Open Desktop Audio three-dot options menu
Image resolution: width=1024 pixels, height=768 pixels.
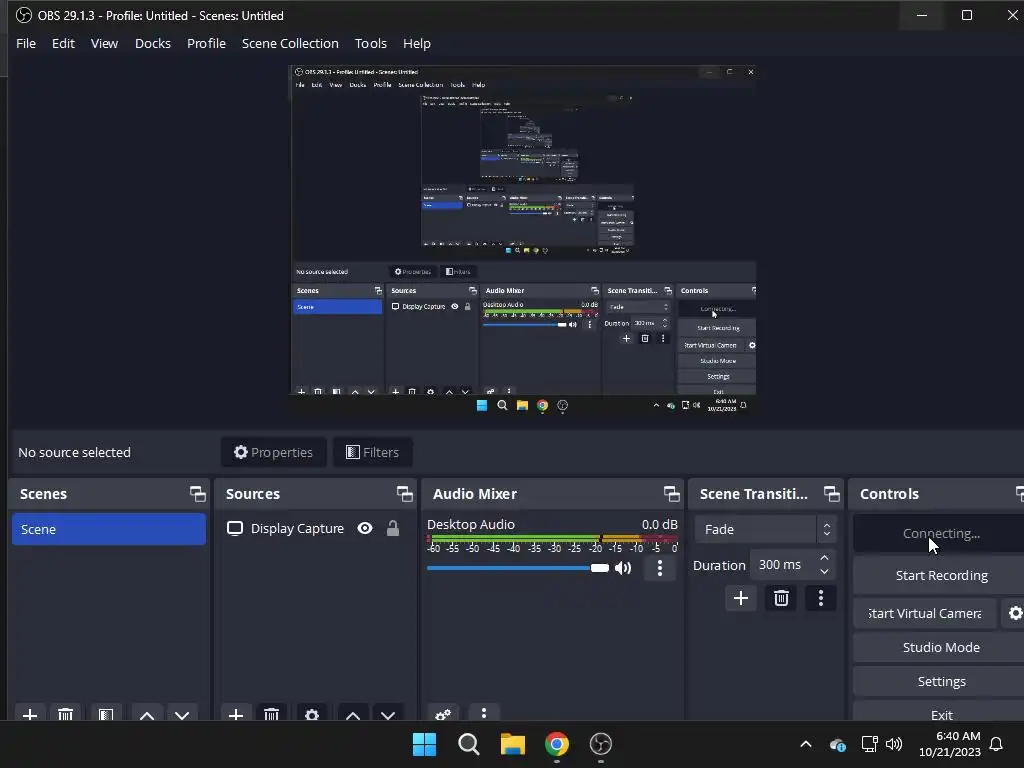pos(660,568)
